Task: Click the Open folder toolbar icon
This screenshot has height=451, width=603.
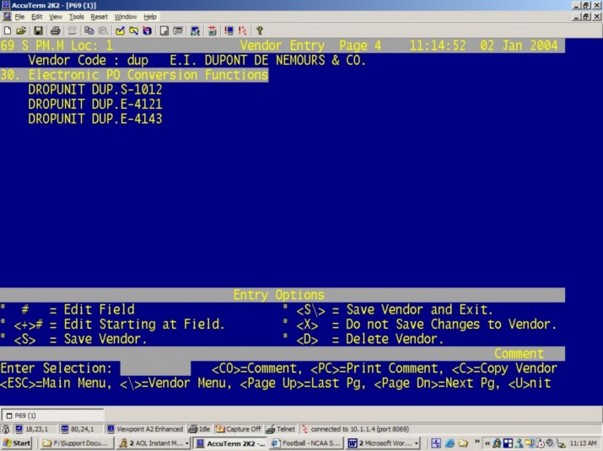Action: tap(21, 31)
